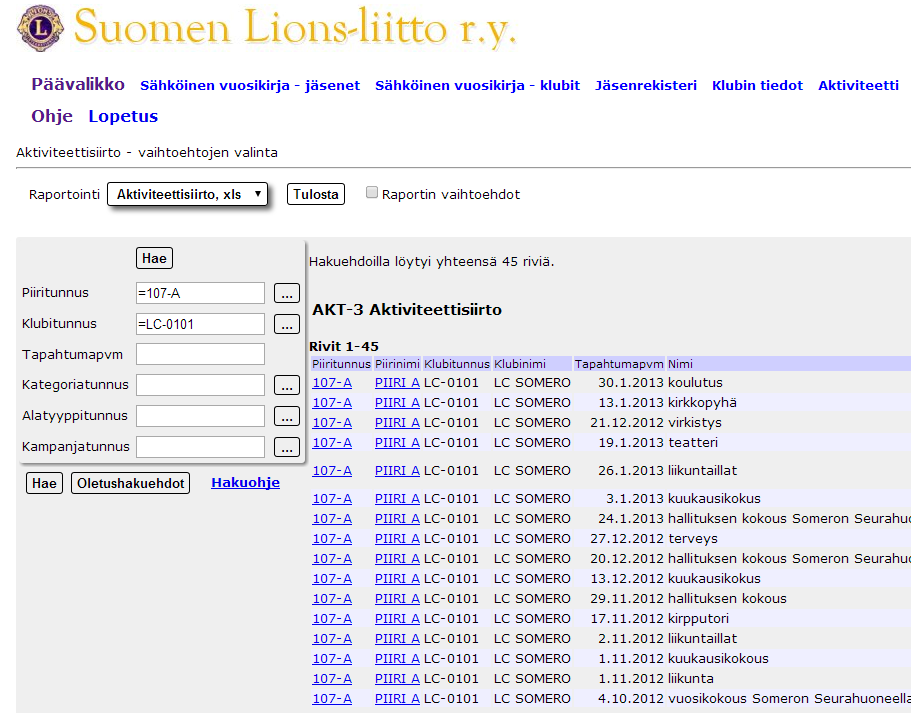
Task: Select the Aktiviteetti menu item
Action: [858, 85]
